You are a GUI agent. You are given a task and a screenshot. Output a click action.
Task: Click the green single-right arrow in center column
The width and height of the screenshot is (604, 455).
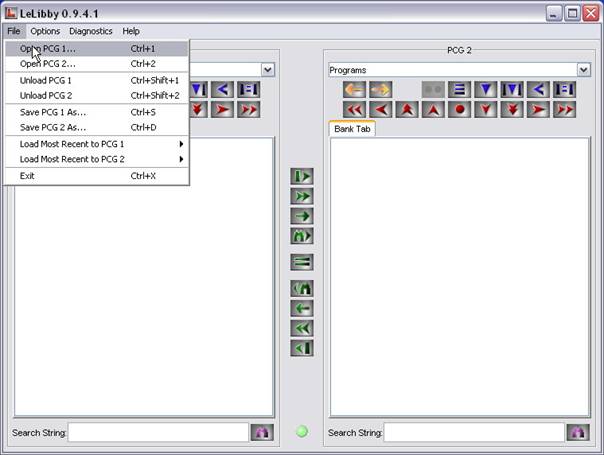click(302, 216)
